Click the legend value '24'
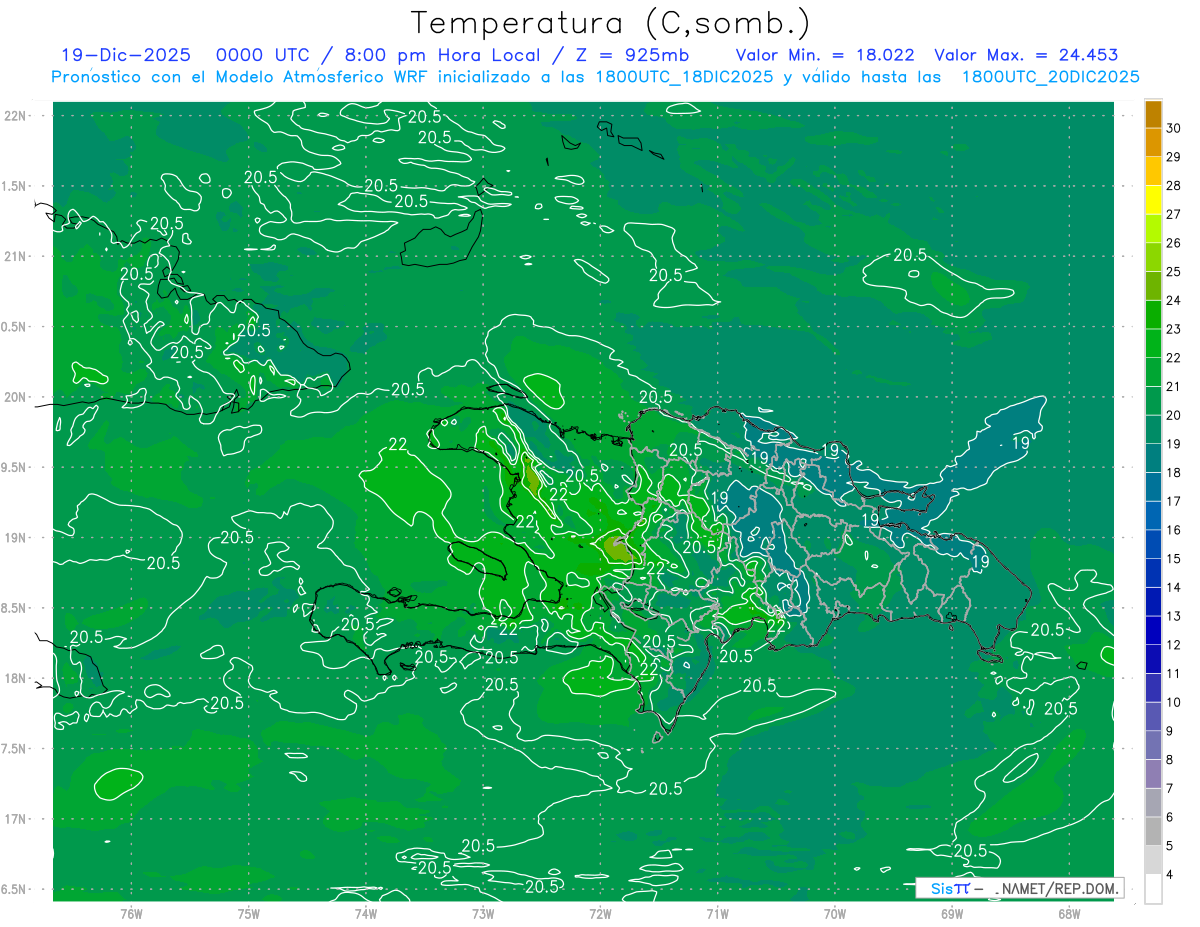 [x=1174, y=300]
